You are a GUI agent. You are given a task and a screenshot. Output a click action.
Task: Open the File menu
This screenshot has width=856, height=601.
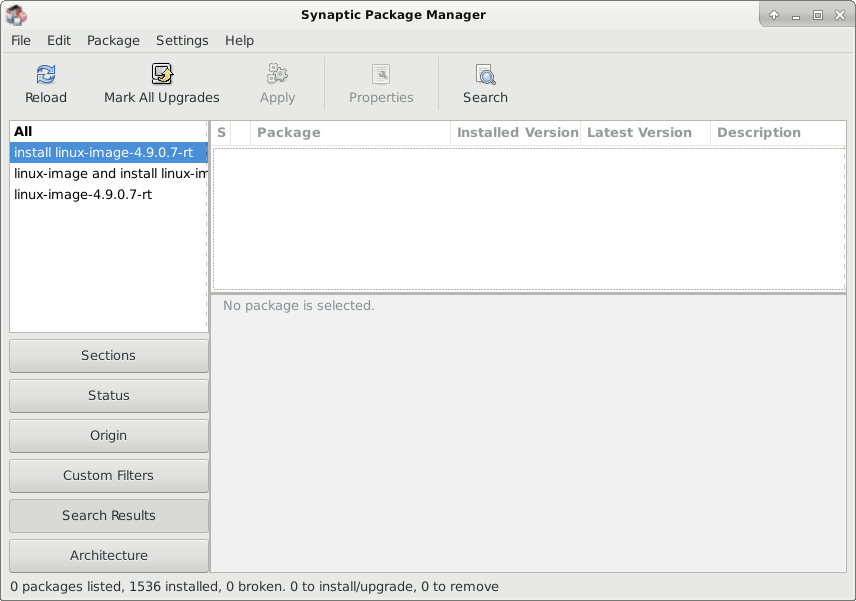pos(21,40)
